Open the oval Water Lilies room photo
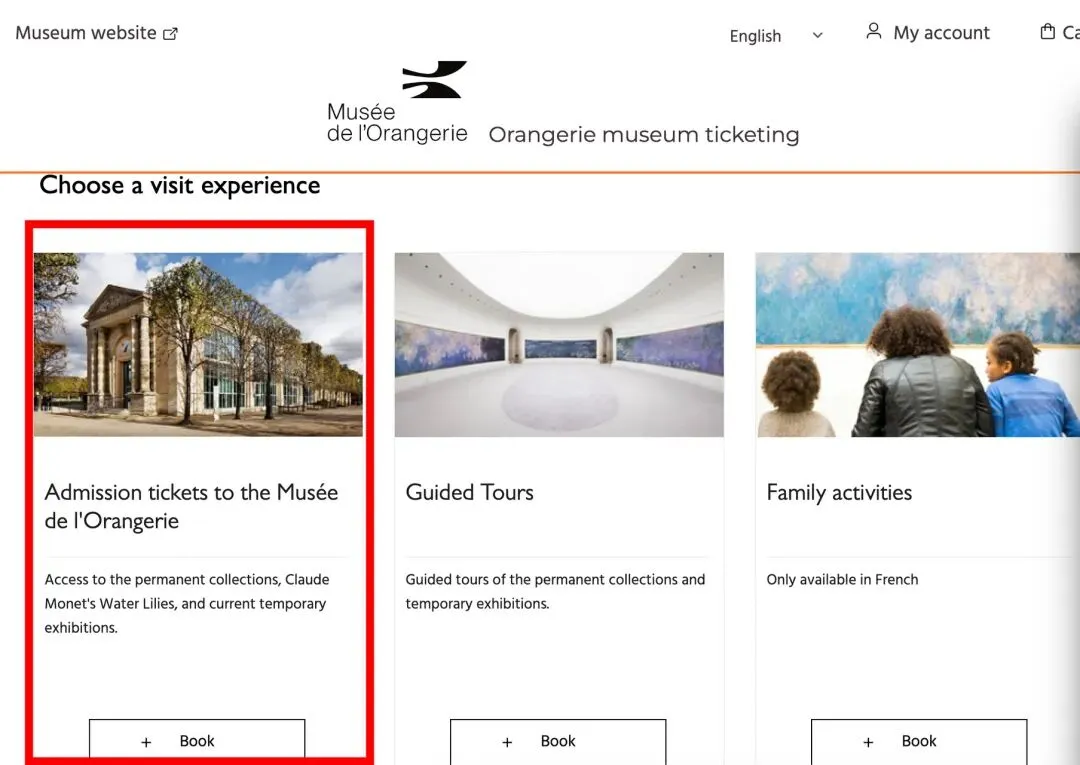This screenshot has width=1080, height=765. (559, 344)
